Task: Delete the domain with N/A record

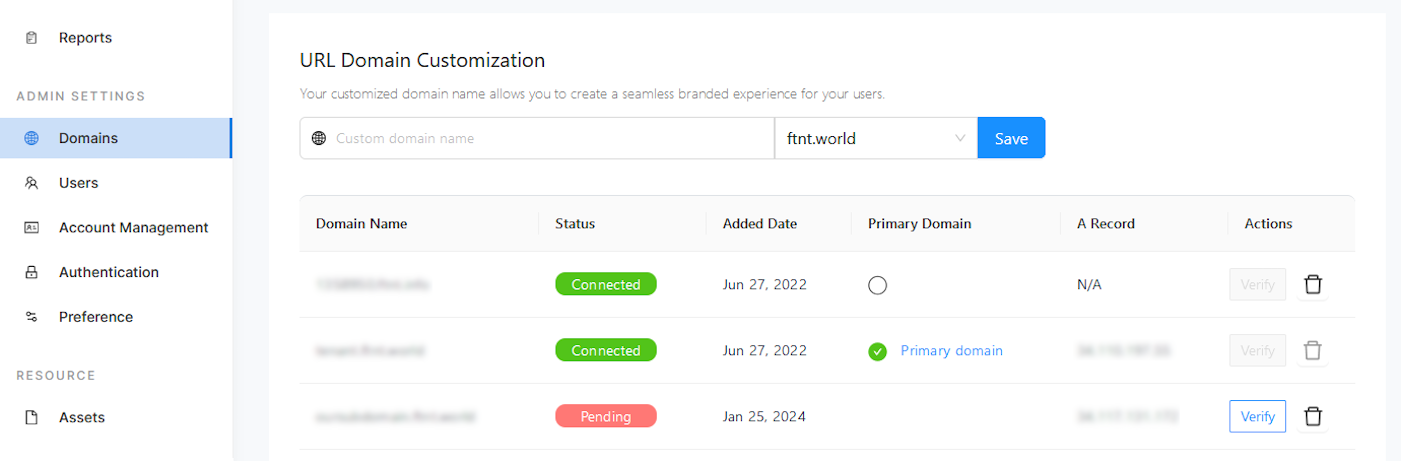Action: [x=1313, y=285]
